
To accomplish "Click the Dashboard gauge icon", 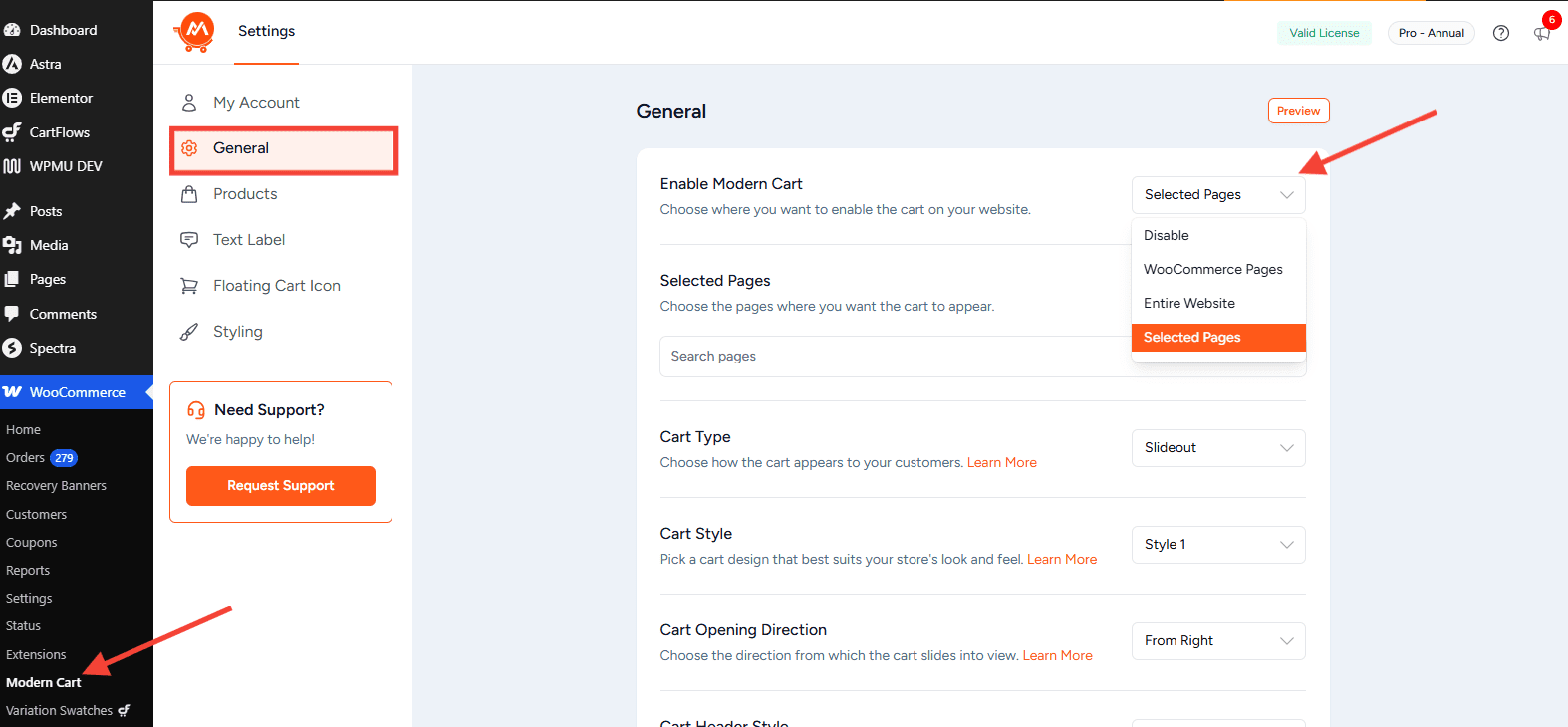I will (x=12, y=30).
